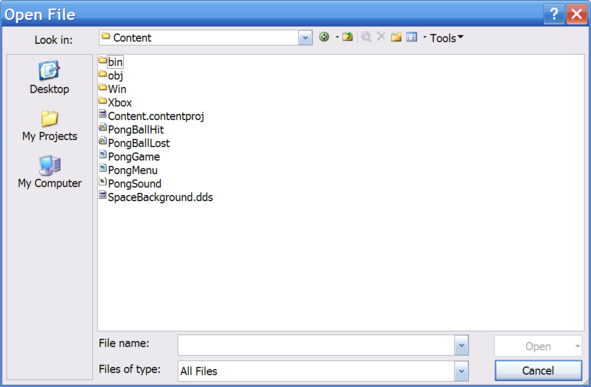Viewport: 591px width, 387px height.
Task: Create a new folder icon
Action: (396, 37)
